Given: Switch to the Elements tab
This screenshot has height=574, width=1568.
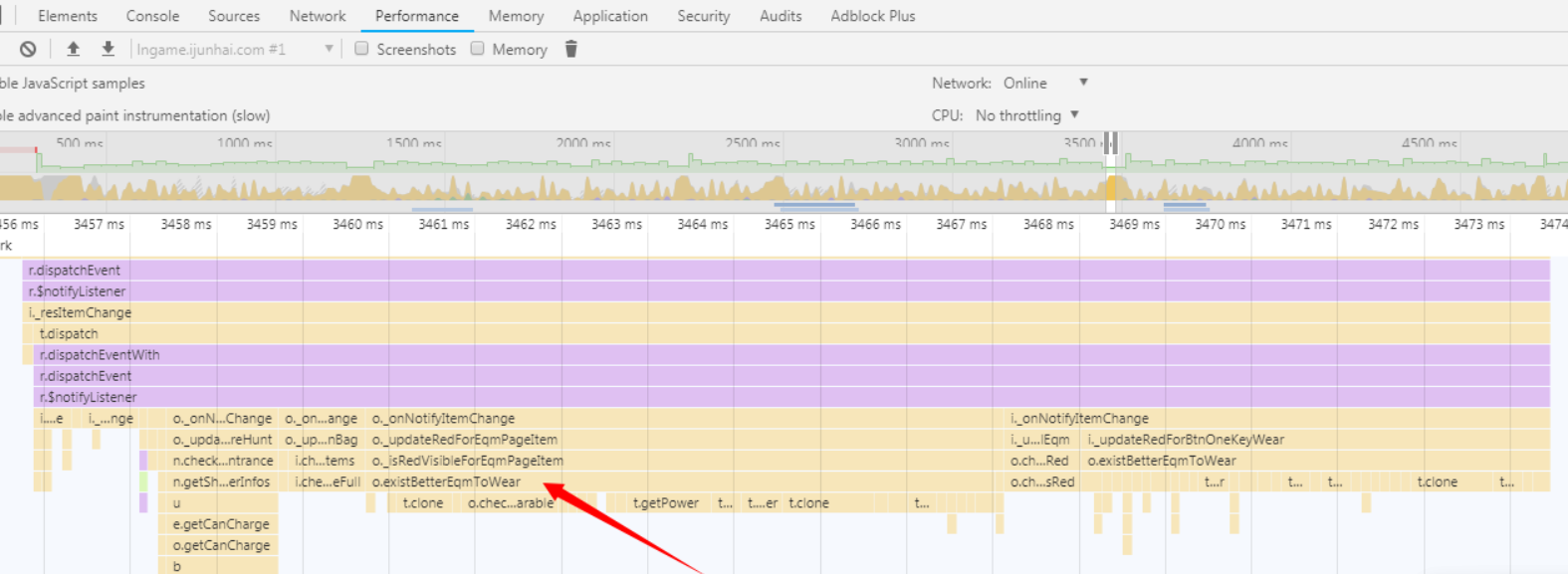Looking at the screenshot, I should (x=68, y=16).
